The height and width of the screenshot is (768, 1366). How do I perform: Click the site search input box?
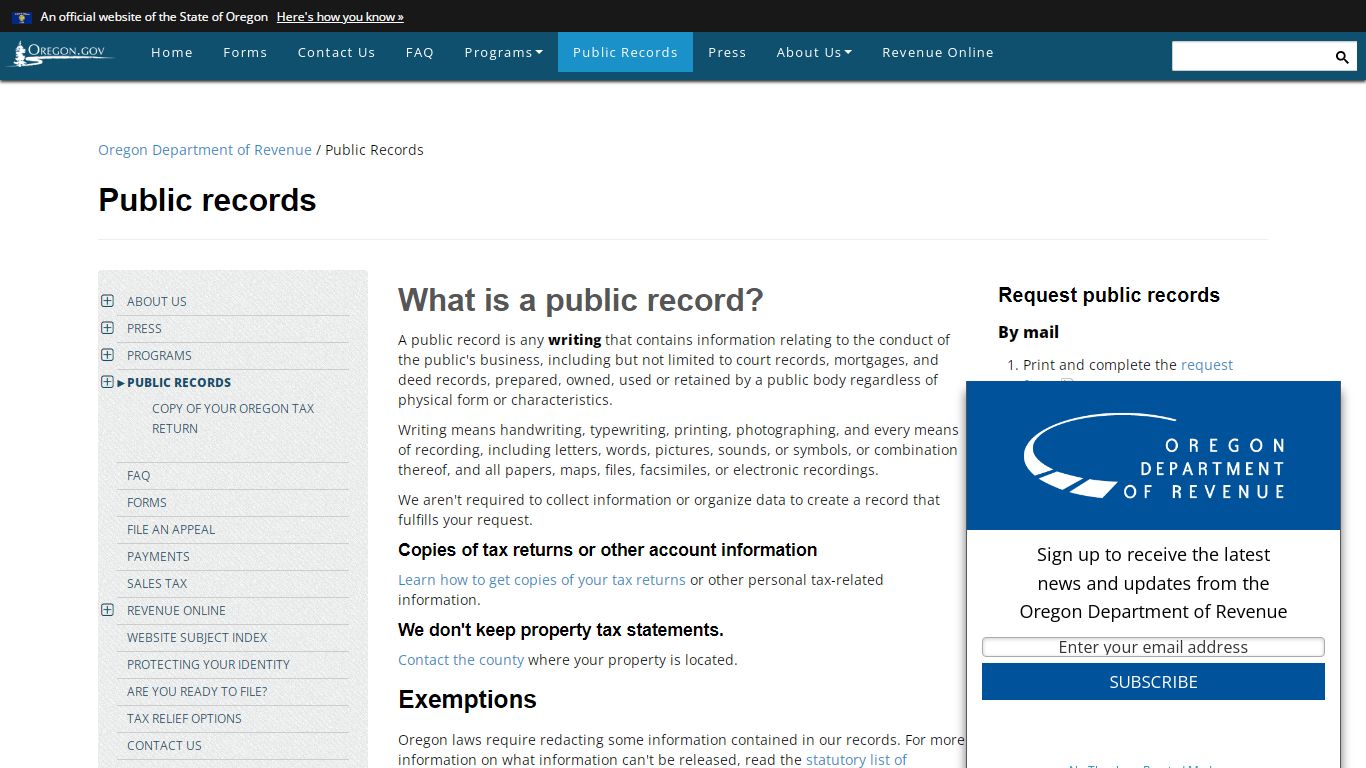(1251, 56)
